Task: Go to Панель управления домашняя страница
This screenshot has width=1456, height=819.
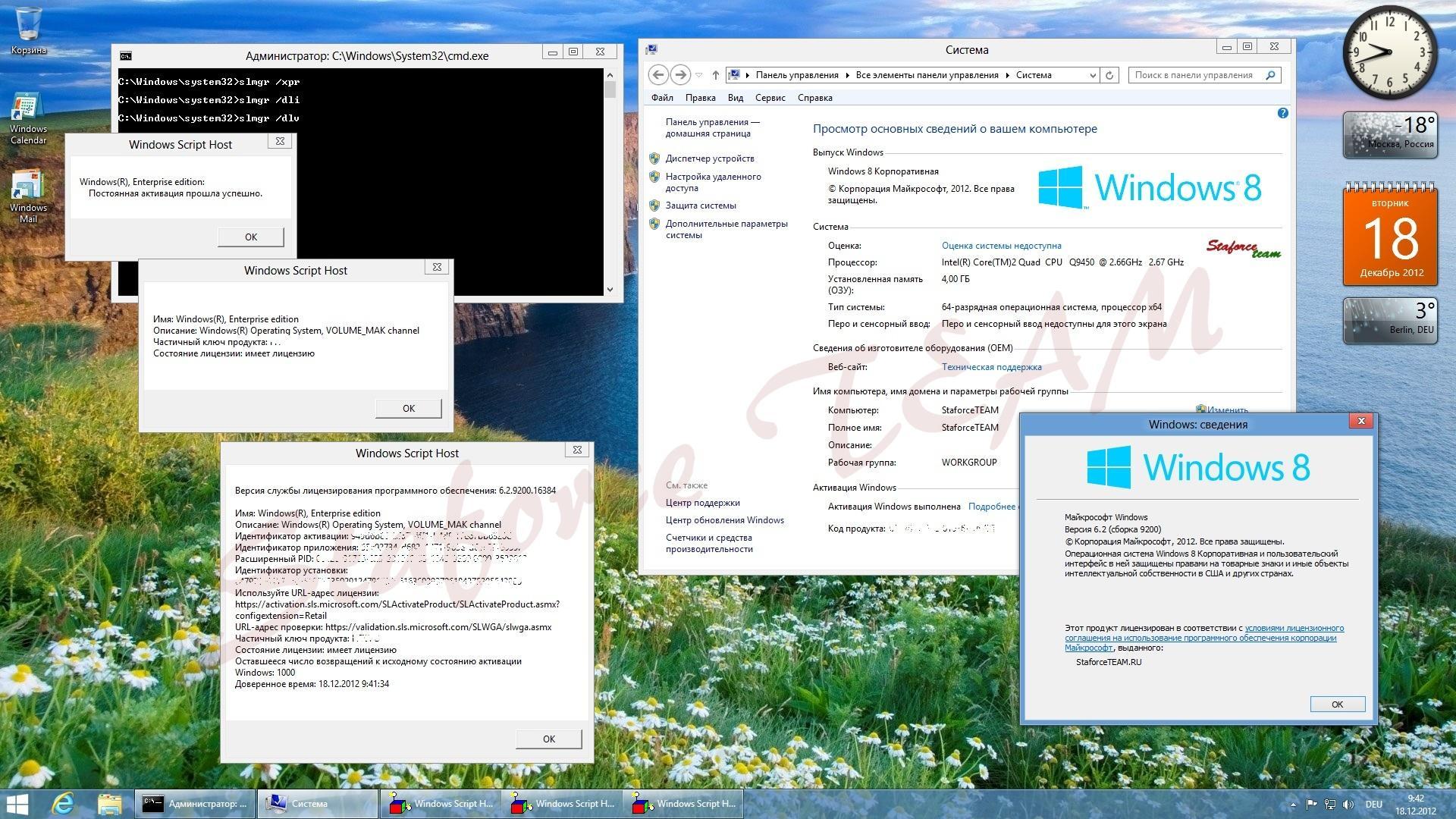Action: click(x=712, y=127)
